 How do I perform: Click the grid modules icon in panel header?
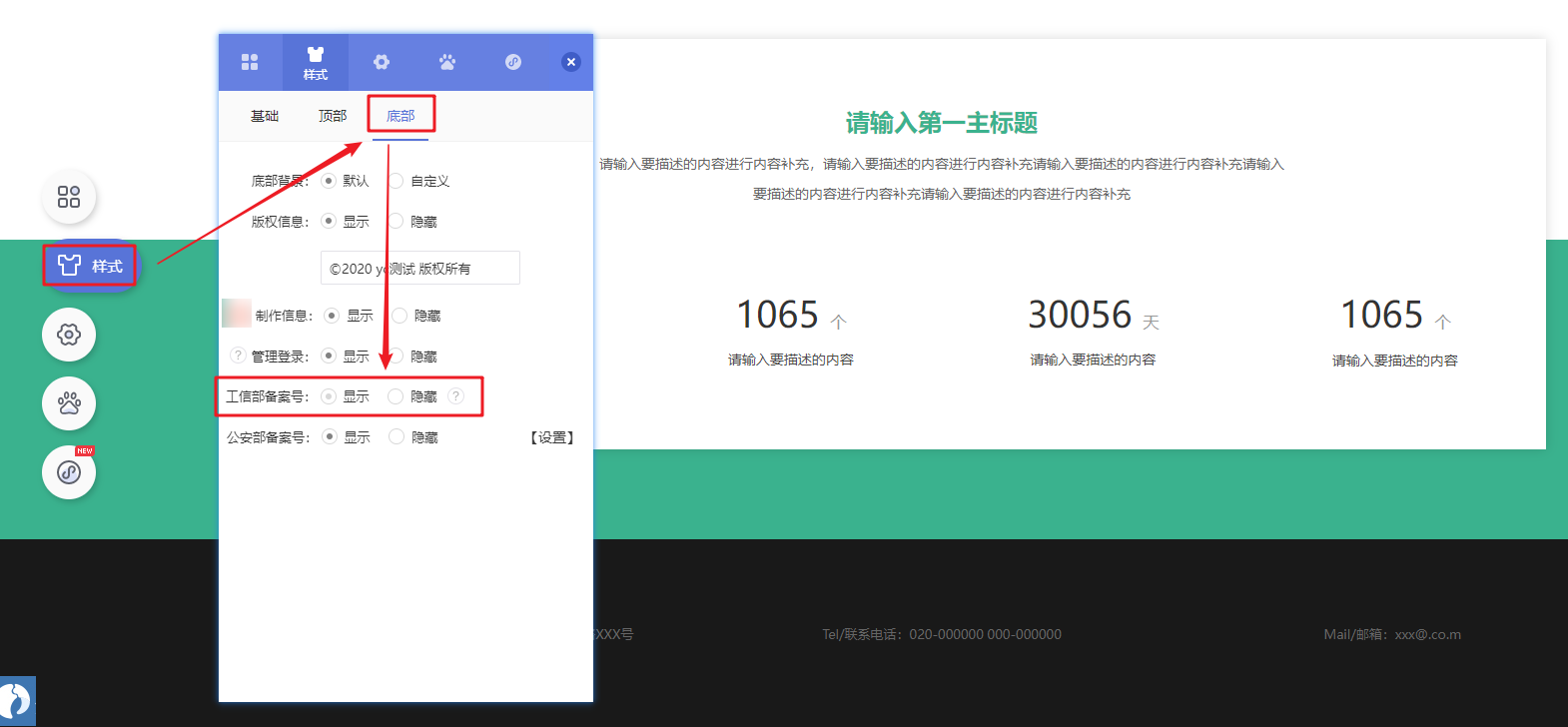click(x=250, y=62)
